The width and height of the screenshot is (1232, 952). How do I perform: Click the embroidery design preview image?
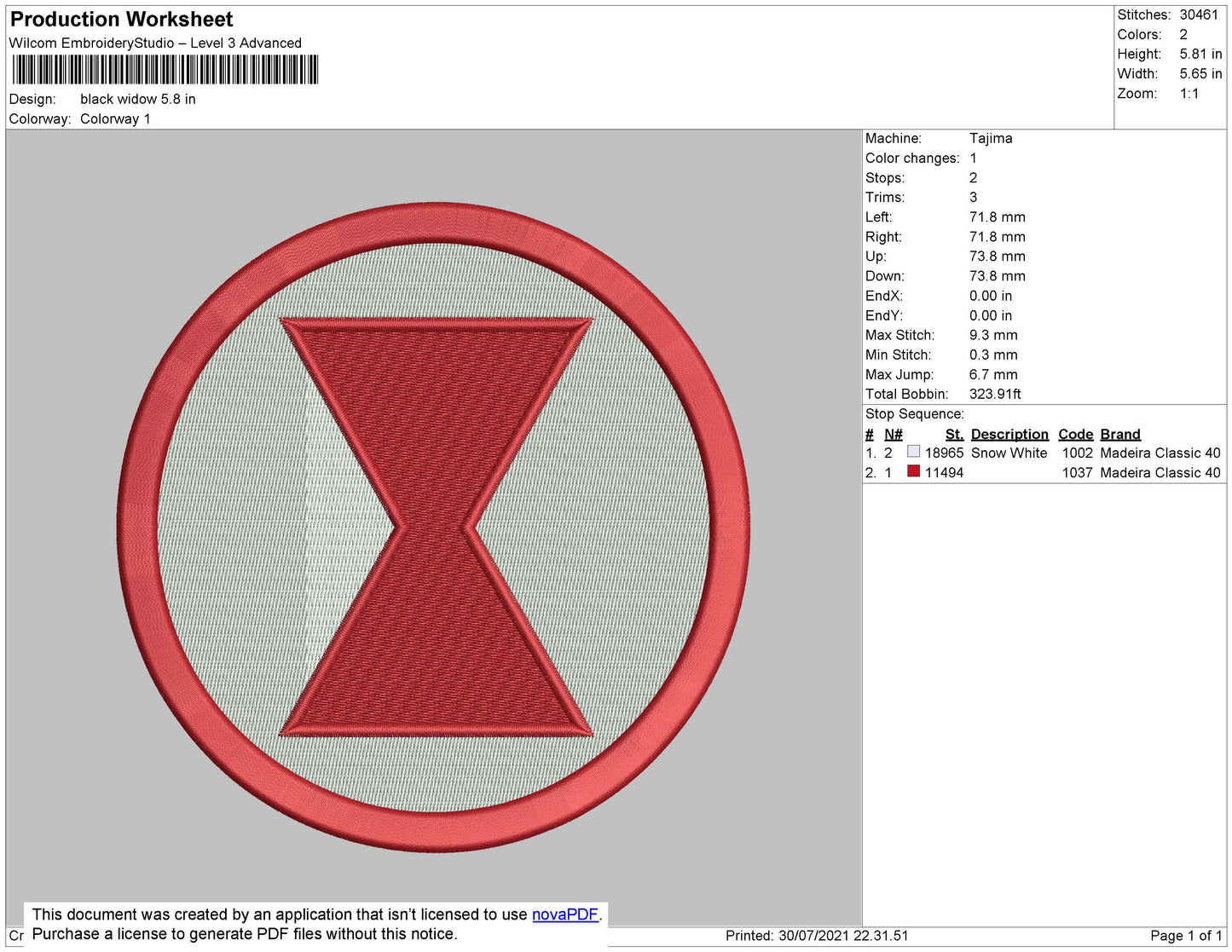coord(433,528)
